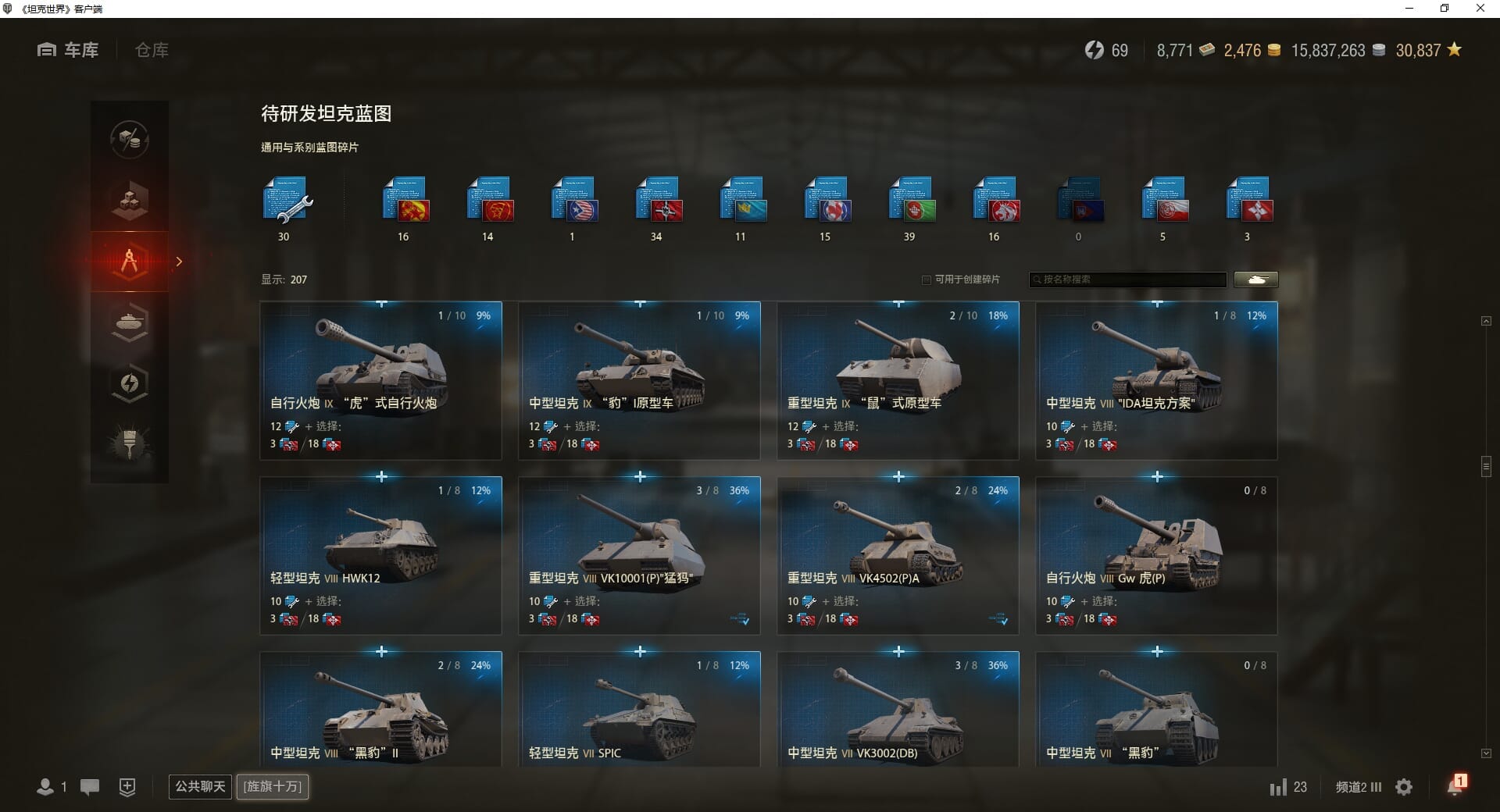
Task: Open the 公共聊天 chat button
Action: pyautogui.click(x=200, y=786)
